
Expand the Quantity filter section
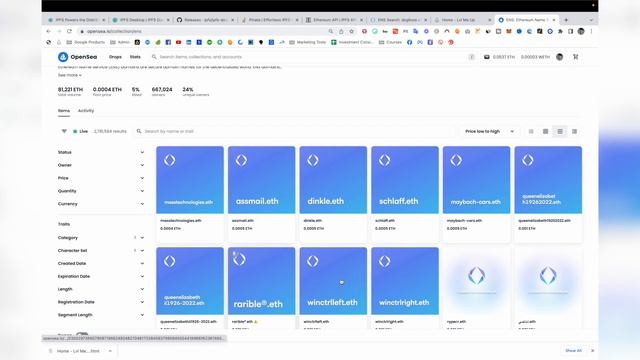(x=101, y=191)
